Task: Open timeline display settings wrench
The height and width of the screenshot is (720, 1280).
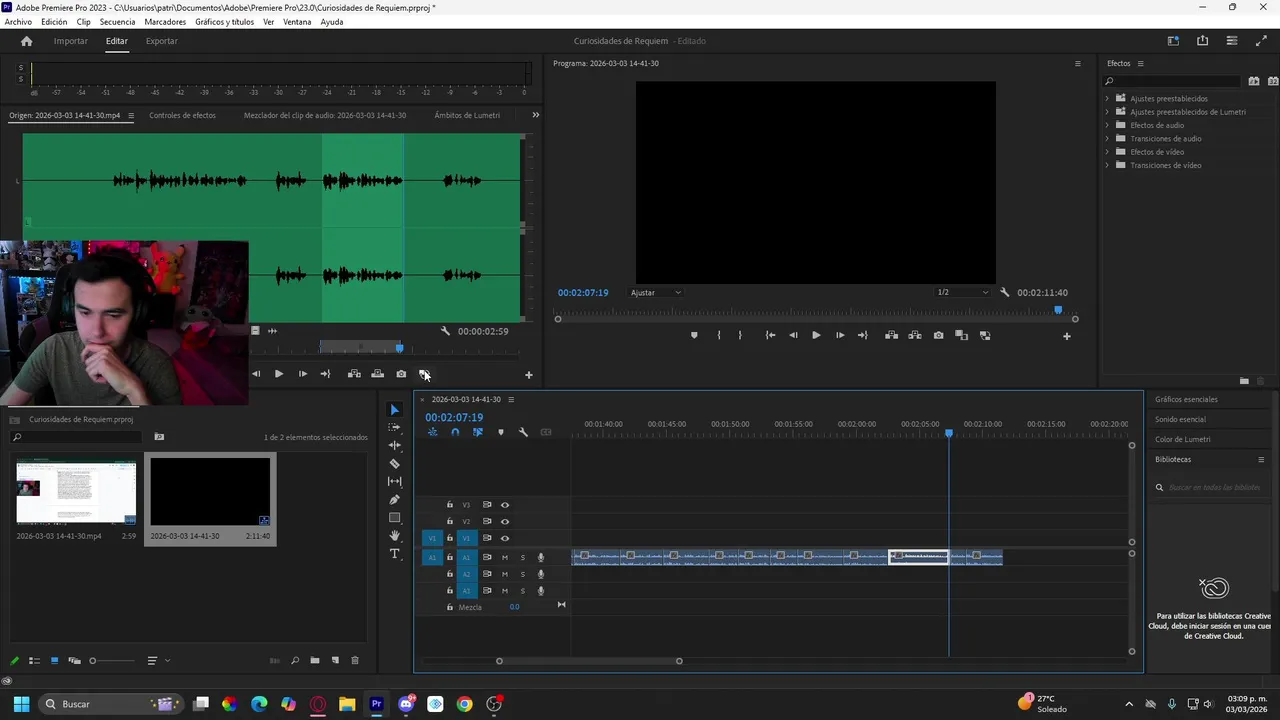Action: [523, 432]
